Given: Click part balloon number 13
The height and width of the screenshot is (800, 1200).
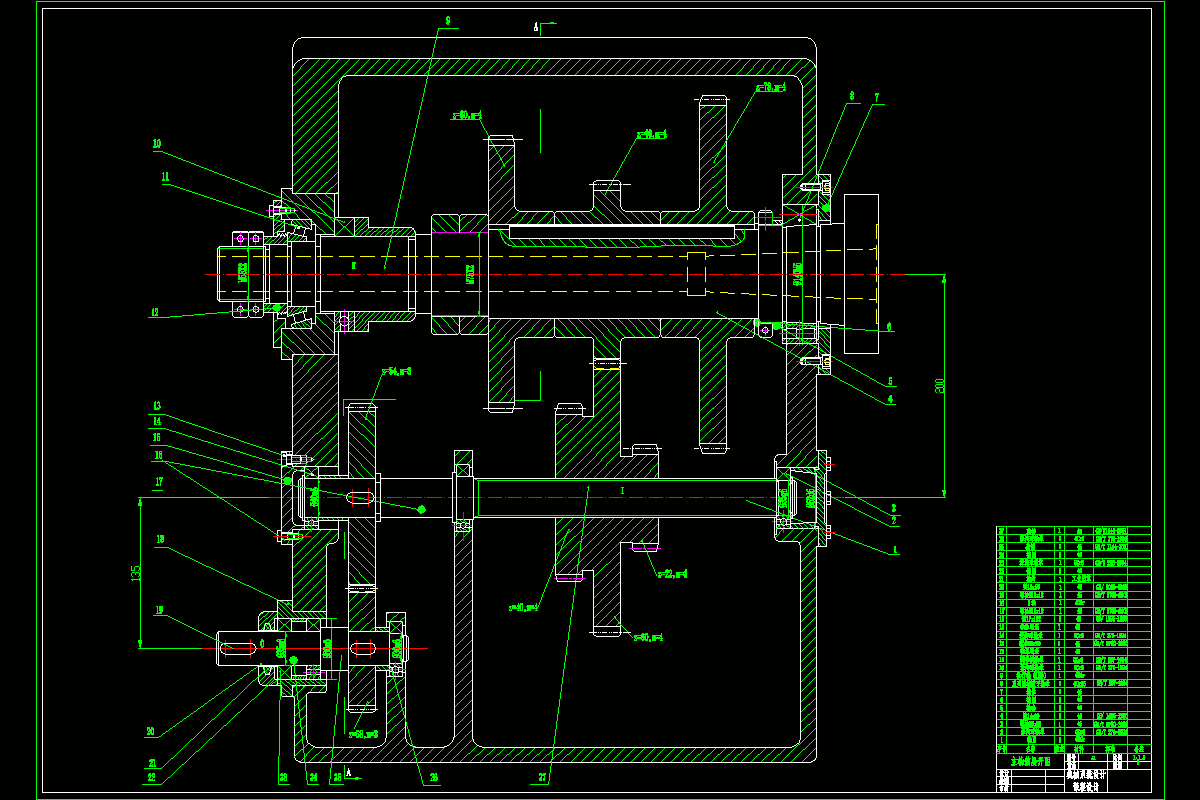Looking at the screenshot, I should 157,406.
